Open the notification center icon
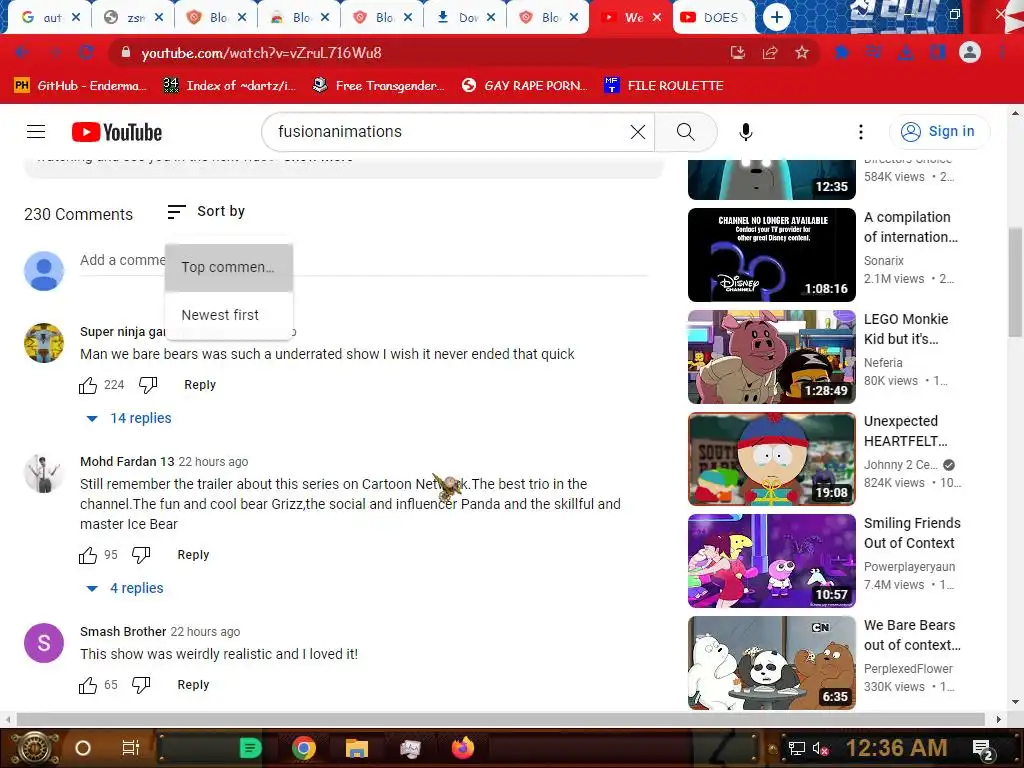1024x768 pixels. point(984,750)
